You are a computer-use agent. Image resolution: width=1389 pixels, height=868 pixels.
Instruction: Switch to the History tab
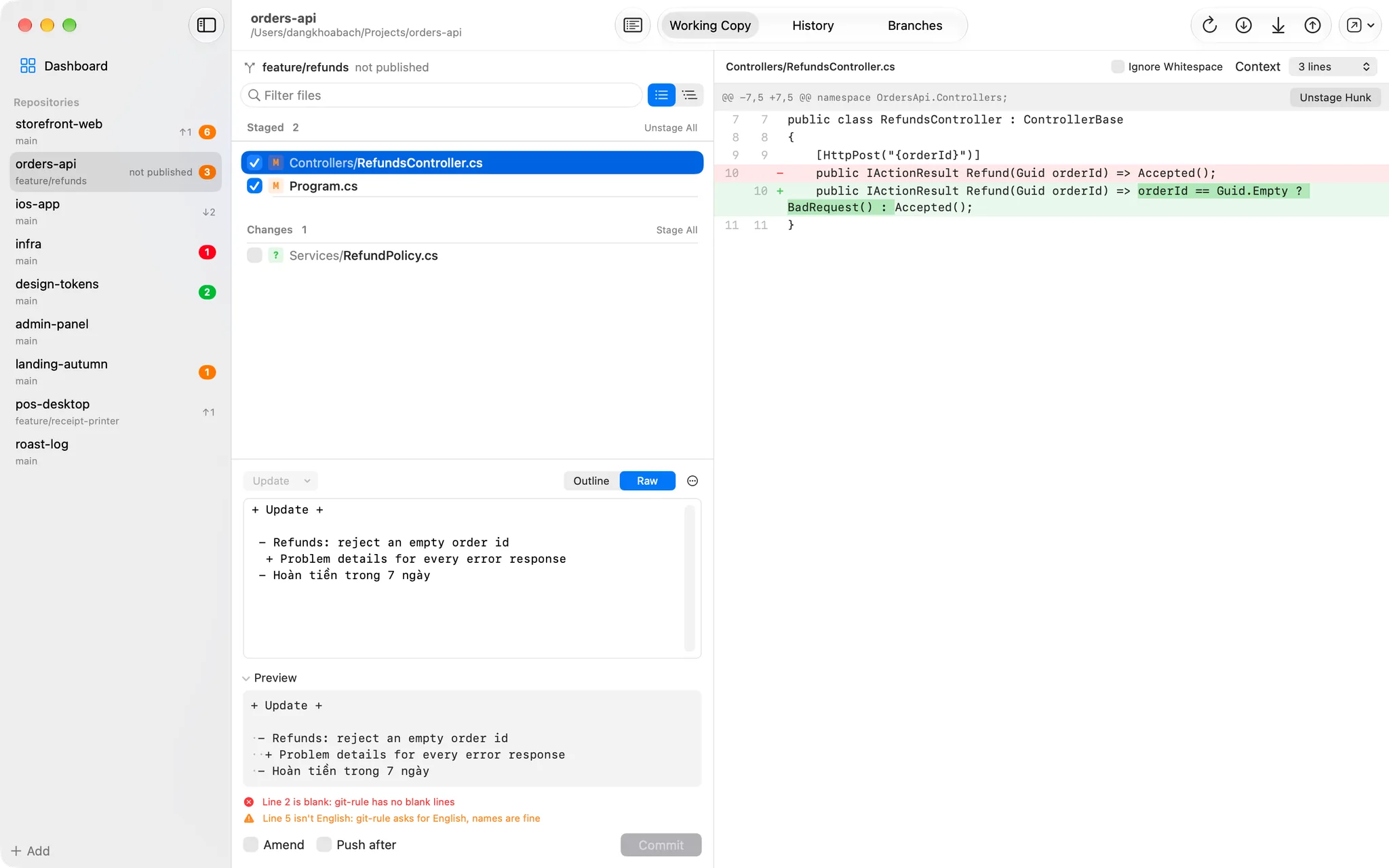click(x=813, y=25)
